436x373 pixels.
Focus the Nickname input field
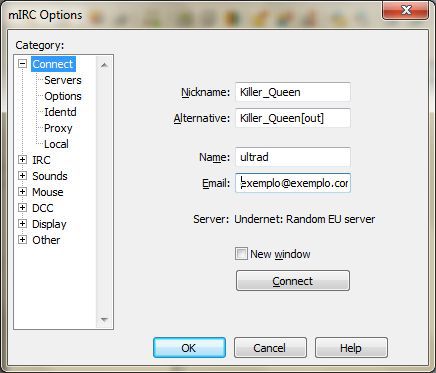pyautogui.click(x=293, y=92)
